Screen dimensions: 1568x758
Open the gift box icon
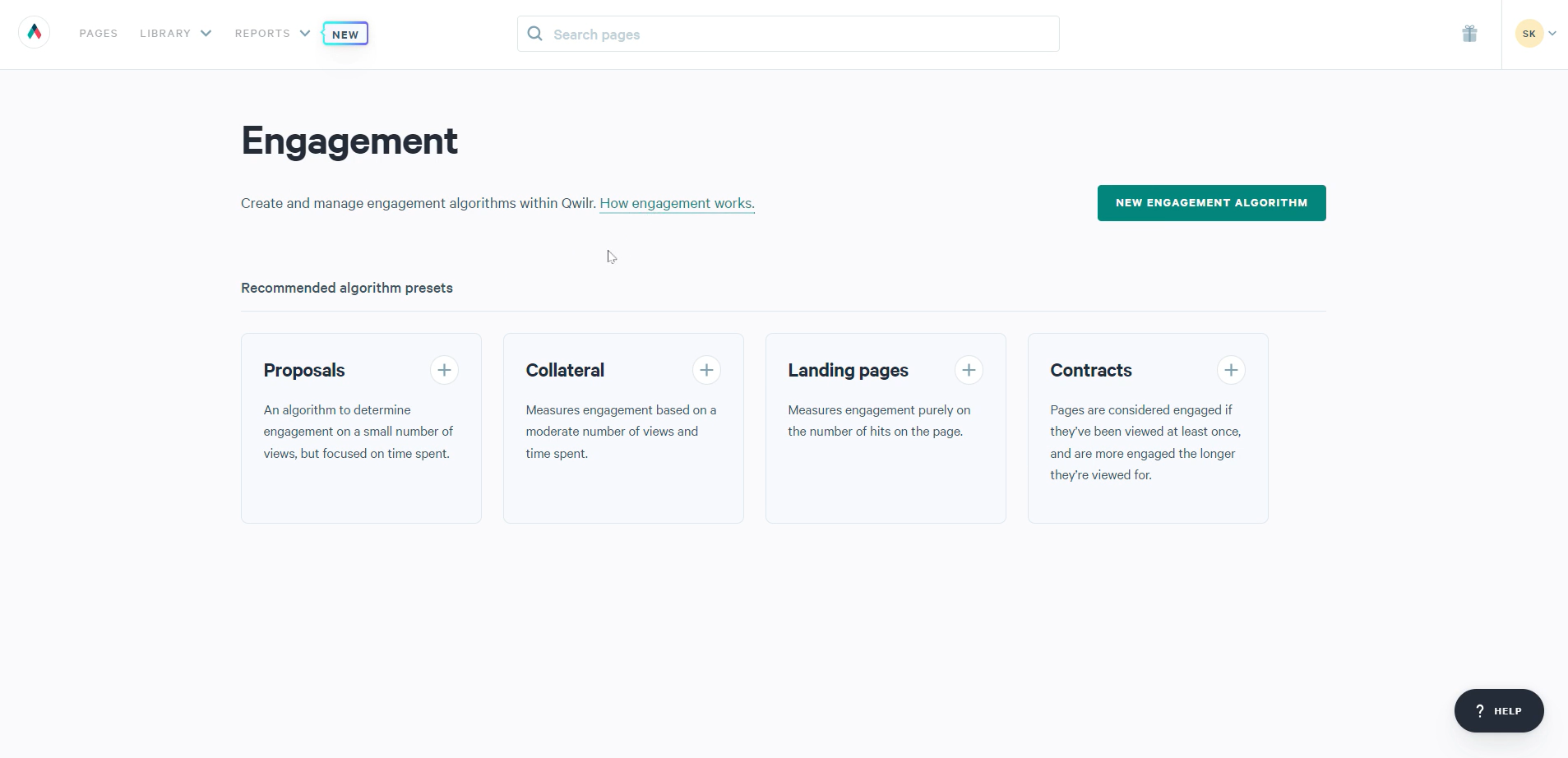(1470, 34)
